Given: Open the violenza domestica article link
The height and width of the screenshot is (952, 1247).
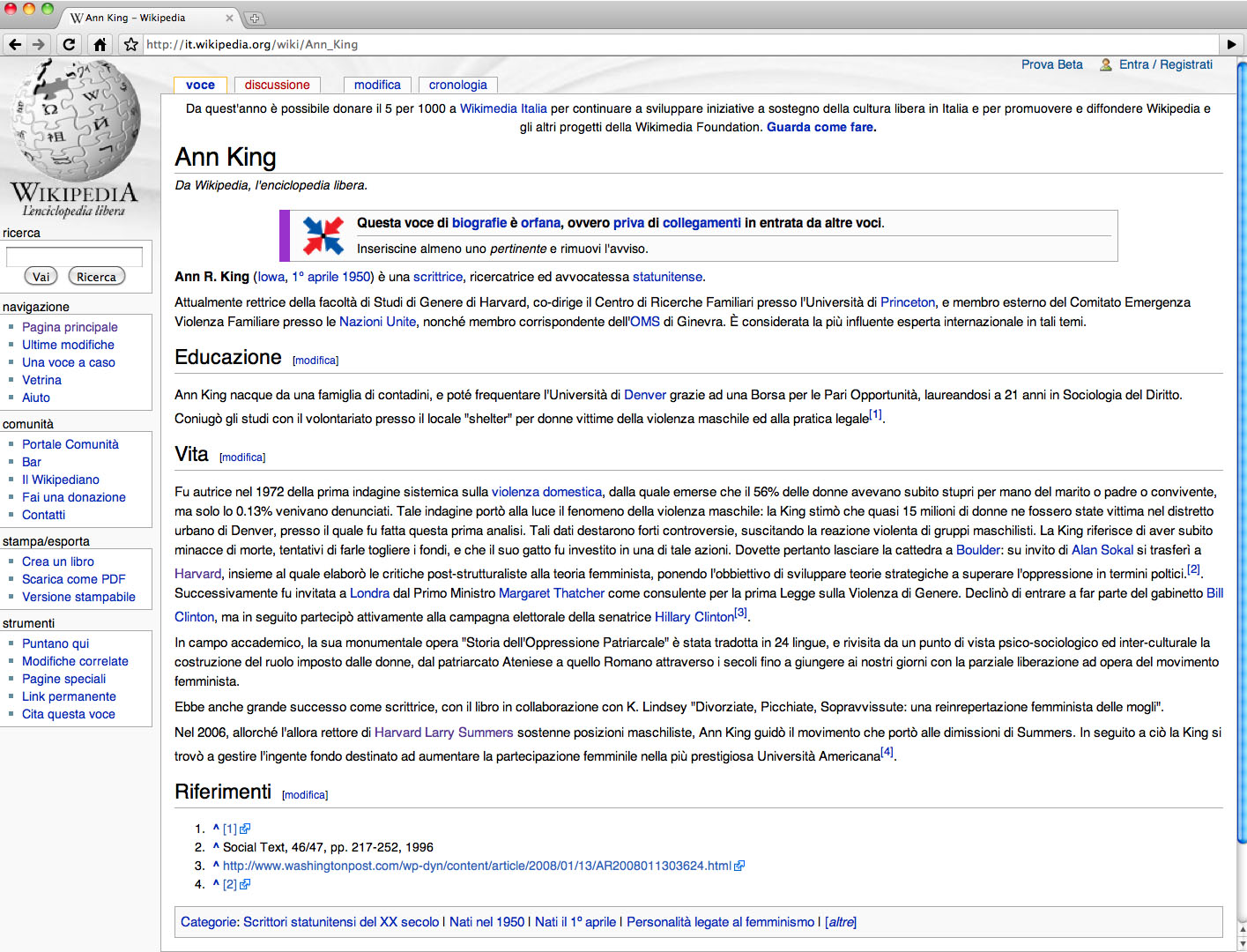Looking at the screenshot, I should pos(546,492).
